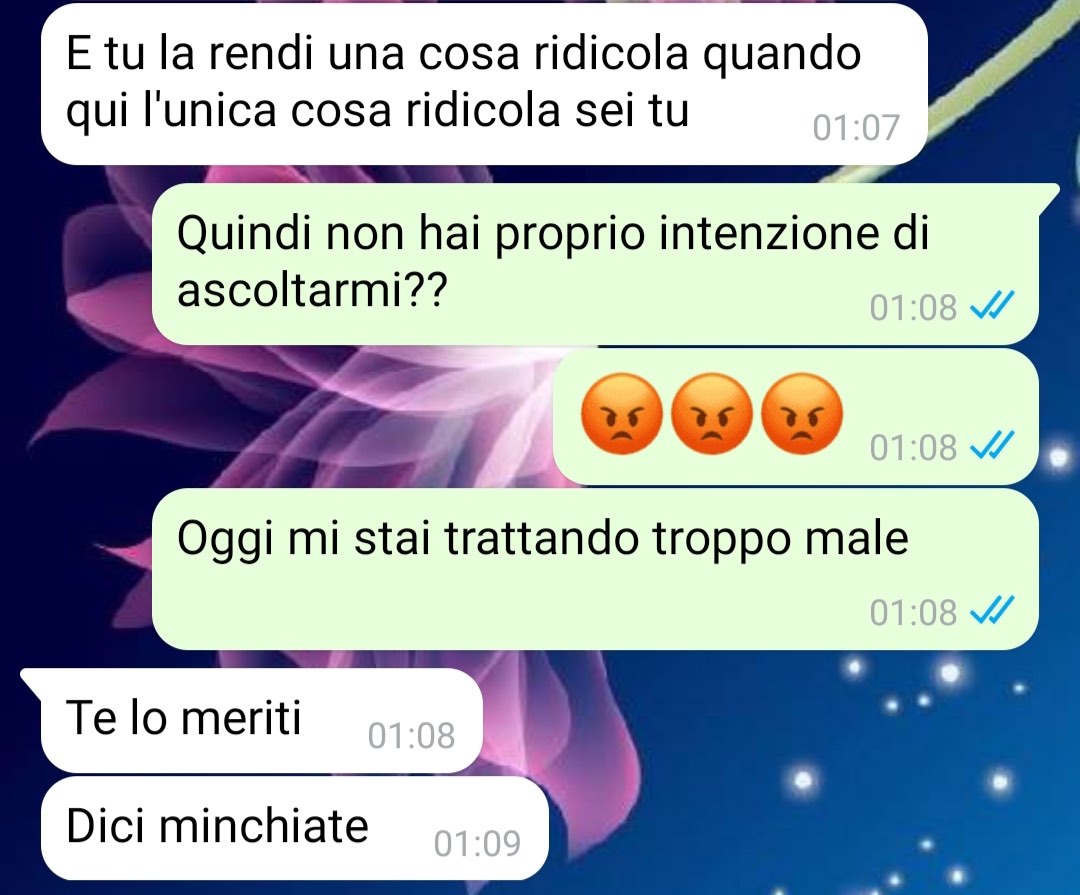The image size is (1080, 895).
Task: Select the 'Oggi mi stai trattando troppo male' bubble
Action: [595, 569]
